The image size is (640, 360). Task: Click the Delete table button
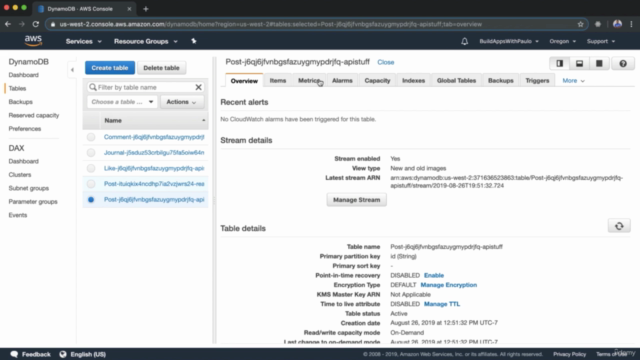click(161, 68)
